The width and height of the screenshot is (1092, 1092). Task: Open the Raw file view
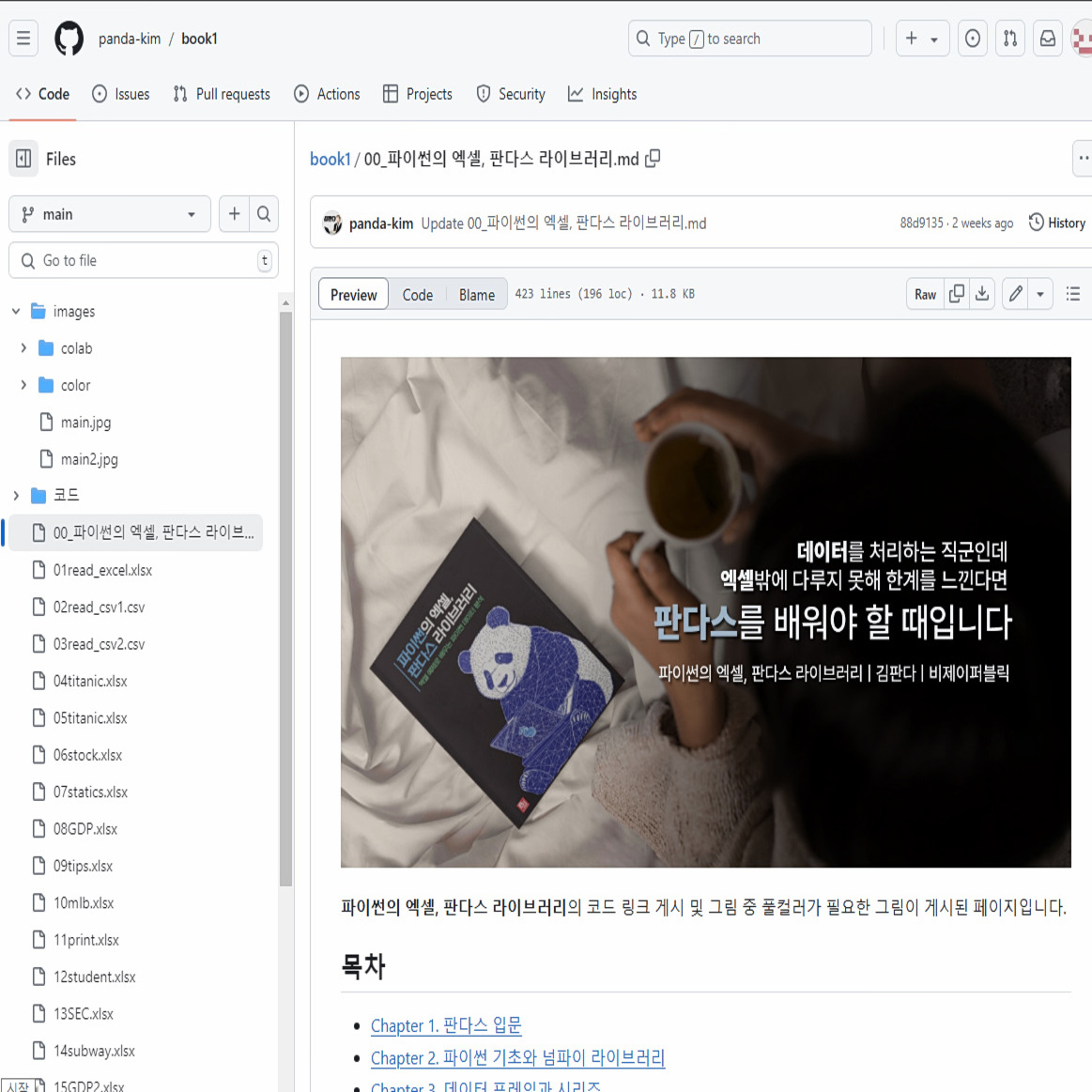[x=926, y=294]
